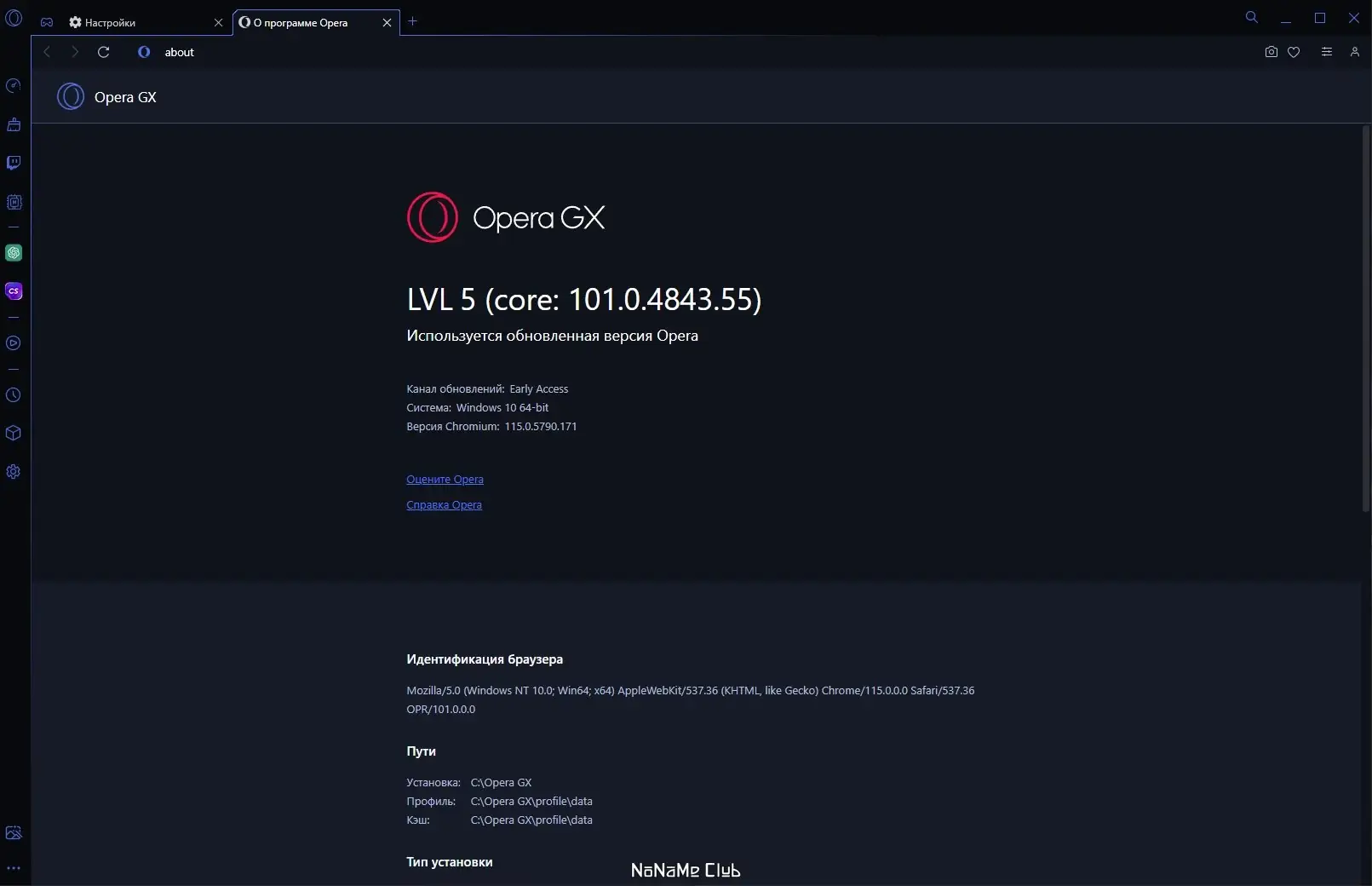Open Twitch panel in sidebar
1372x886 pixels.
14,163
